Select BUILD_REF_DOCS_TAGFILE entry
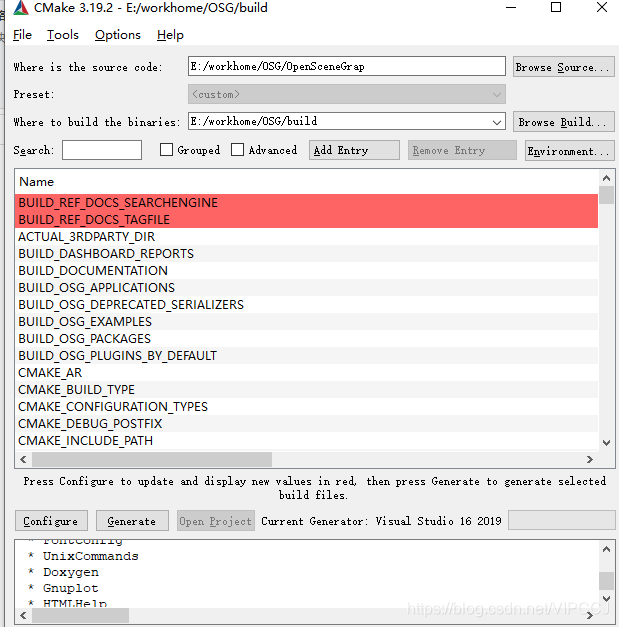The width and height of the screenshot is (619, 627). (306, 220)
